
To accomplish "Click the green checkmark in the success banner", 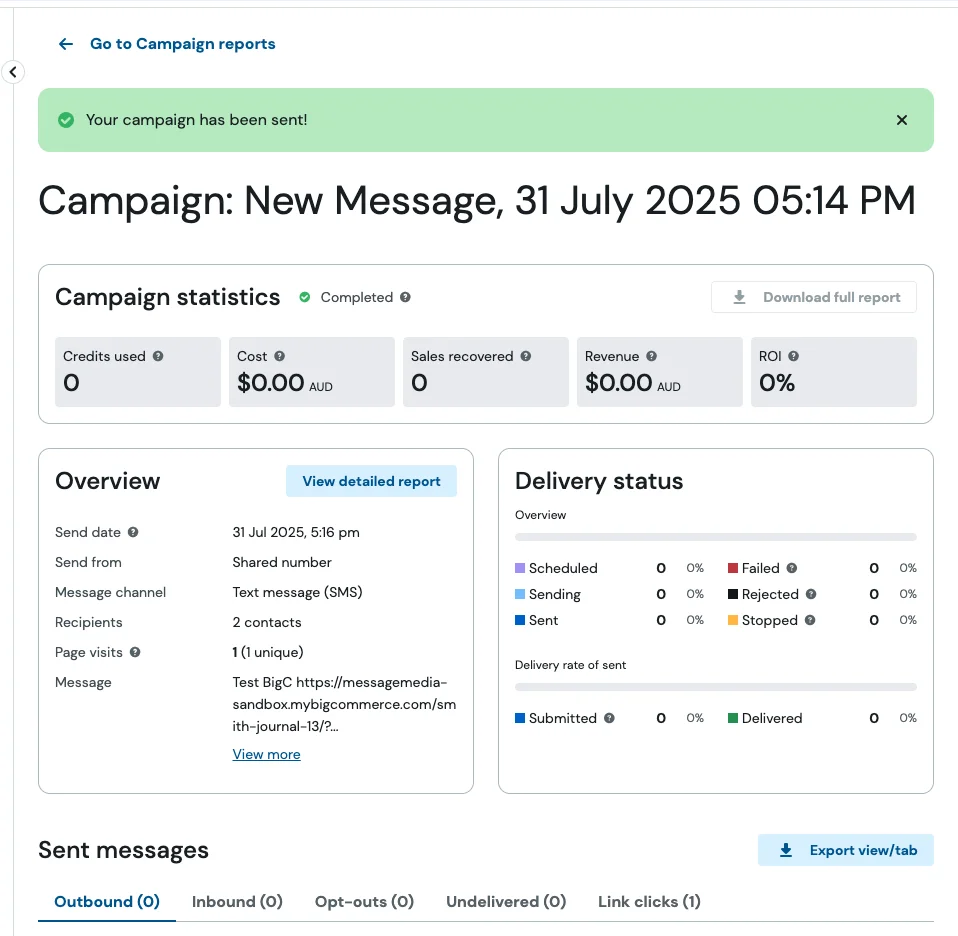I will coord(66,120).
